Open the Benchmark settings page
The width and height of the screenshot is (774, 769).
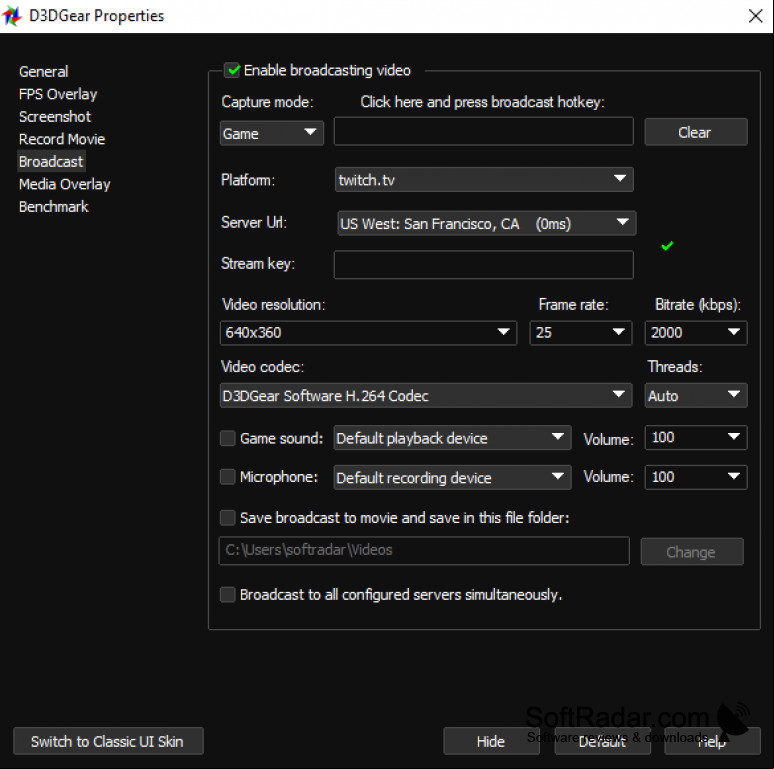[53, 206]
